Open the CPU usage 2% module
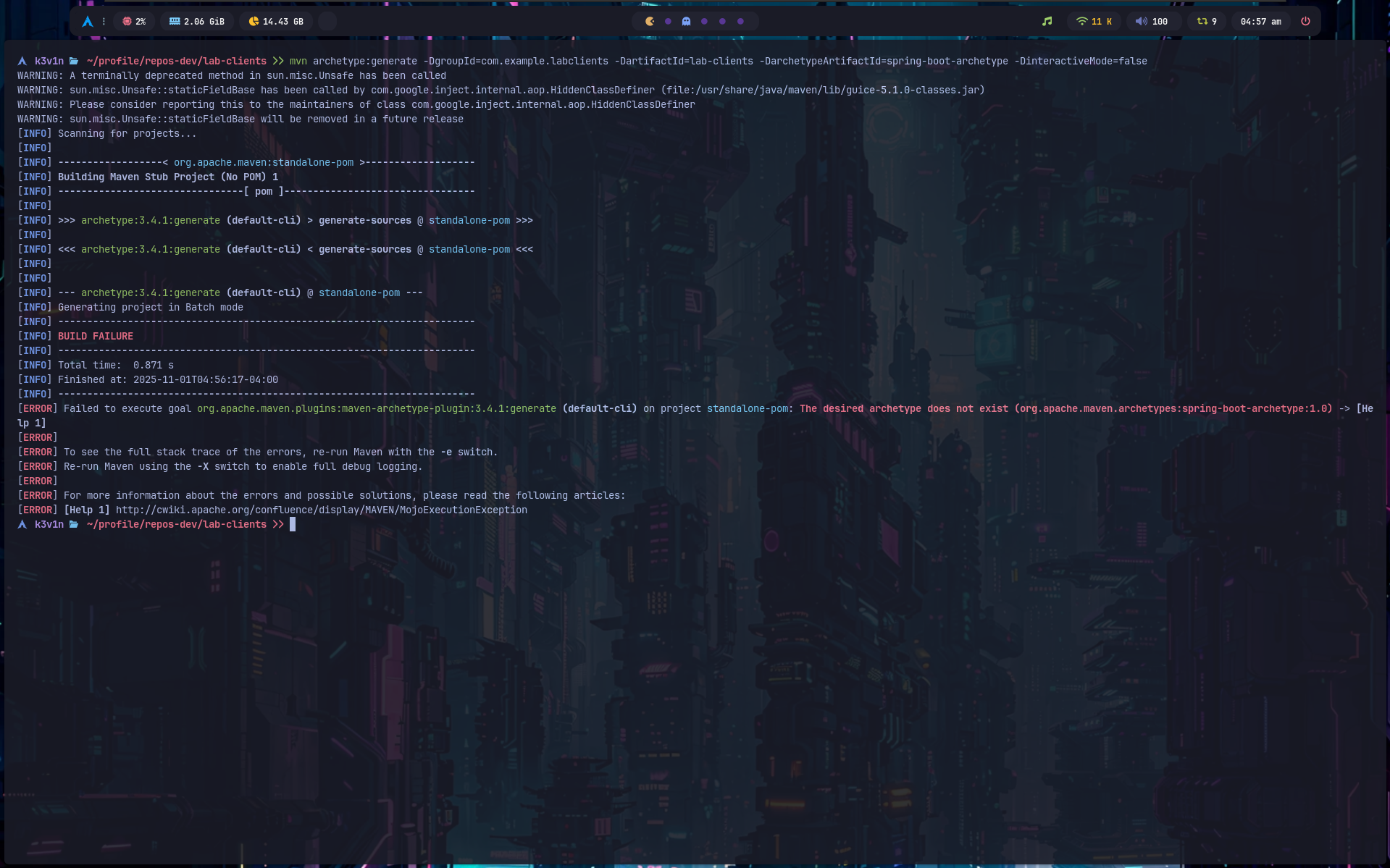Image resolution: width=1390 pixels, height=868 pixels. (x=134, y=22)
